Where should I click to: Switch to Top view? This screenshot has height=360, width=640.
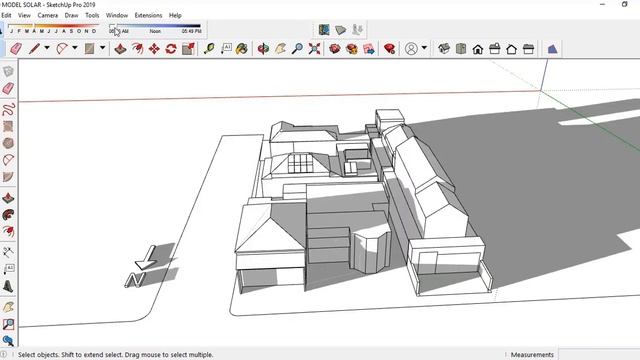pyautogui.click(x=461, y=49)
